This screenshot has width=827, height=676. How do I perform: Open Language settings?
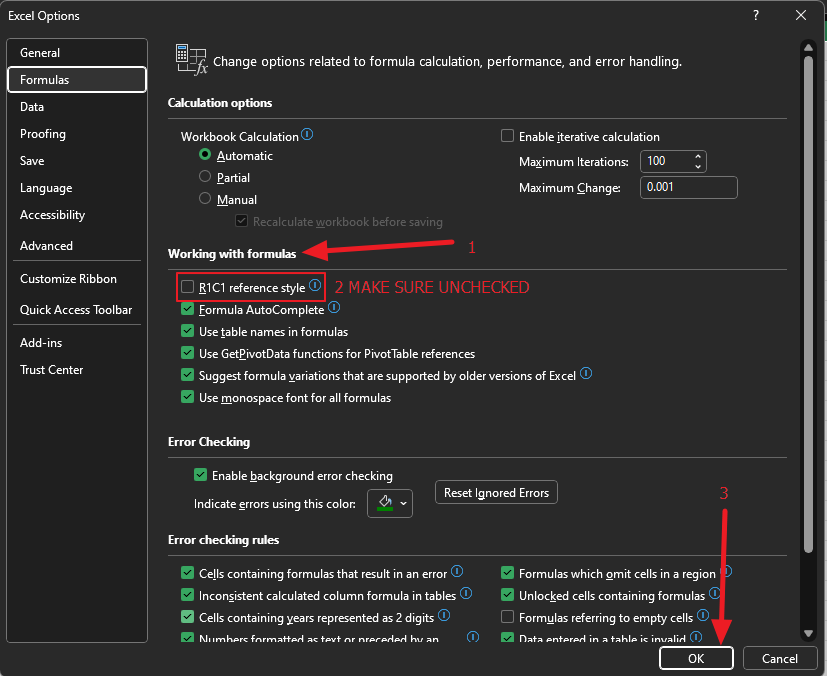pyautogui.click(x=77, y=188)
